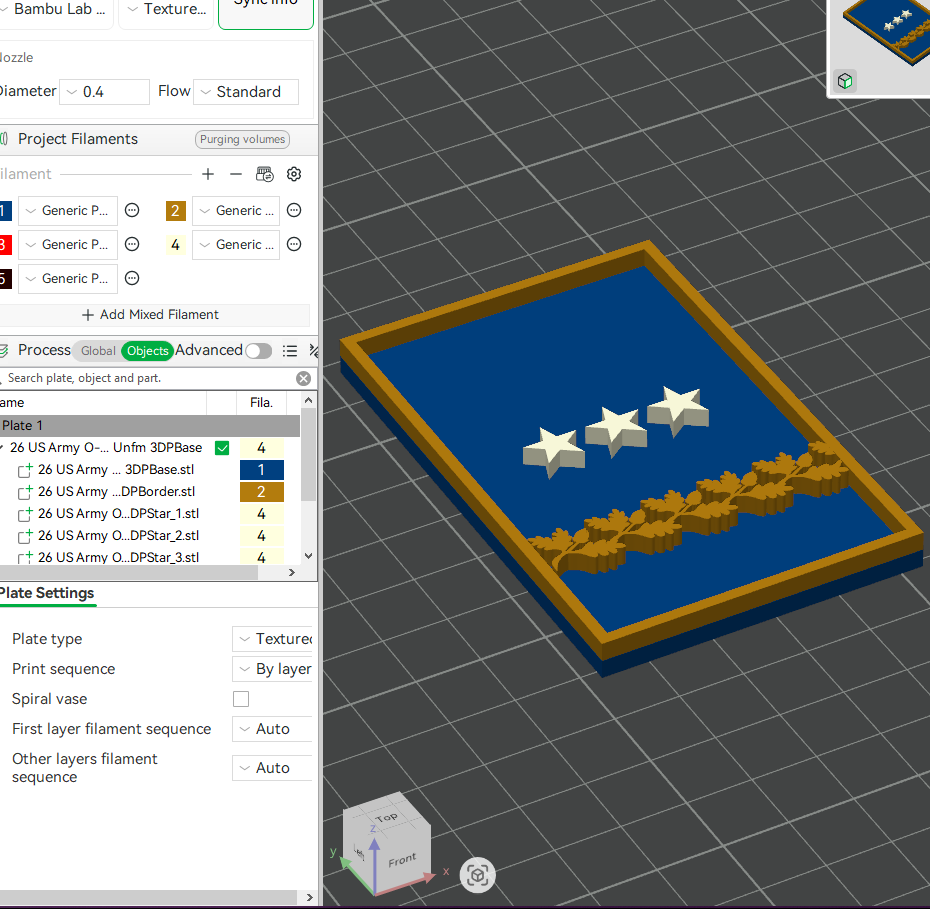Clear the object search field

(304, 378)
